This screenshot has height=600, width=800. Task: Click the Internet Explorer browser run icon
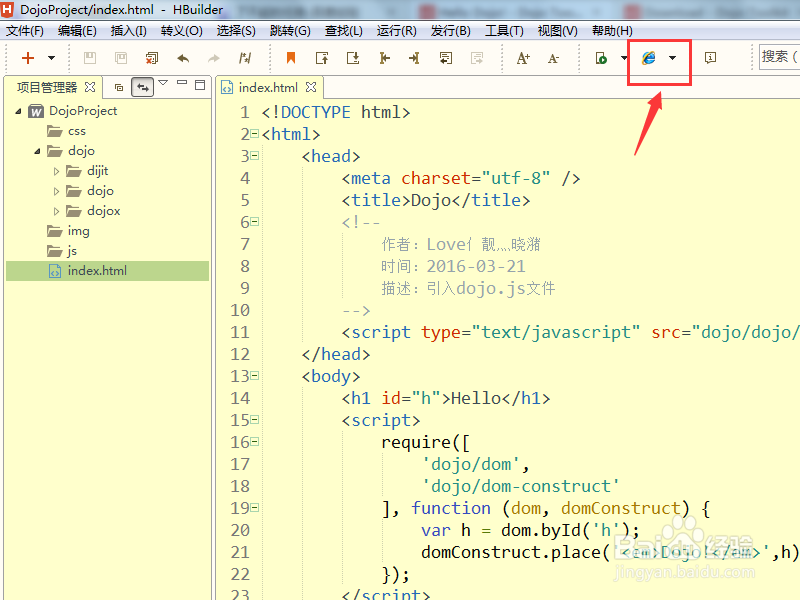point(648,58)
